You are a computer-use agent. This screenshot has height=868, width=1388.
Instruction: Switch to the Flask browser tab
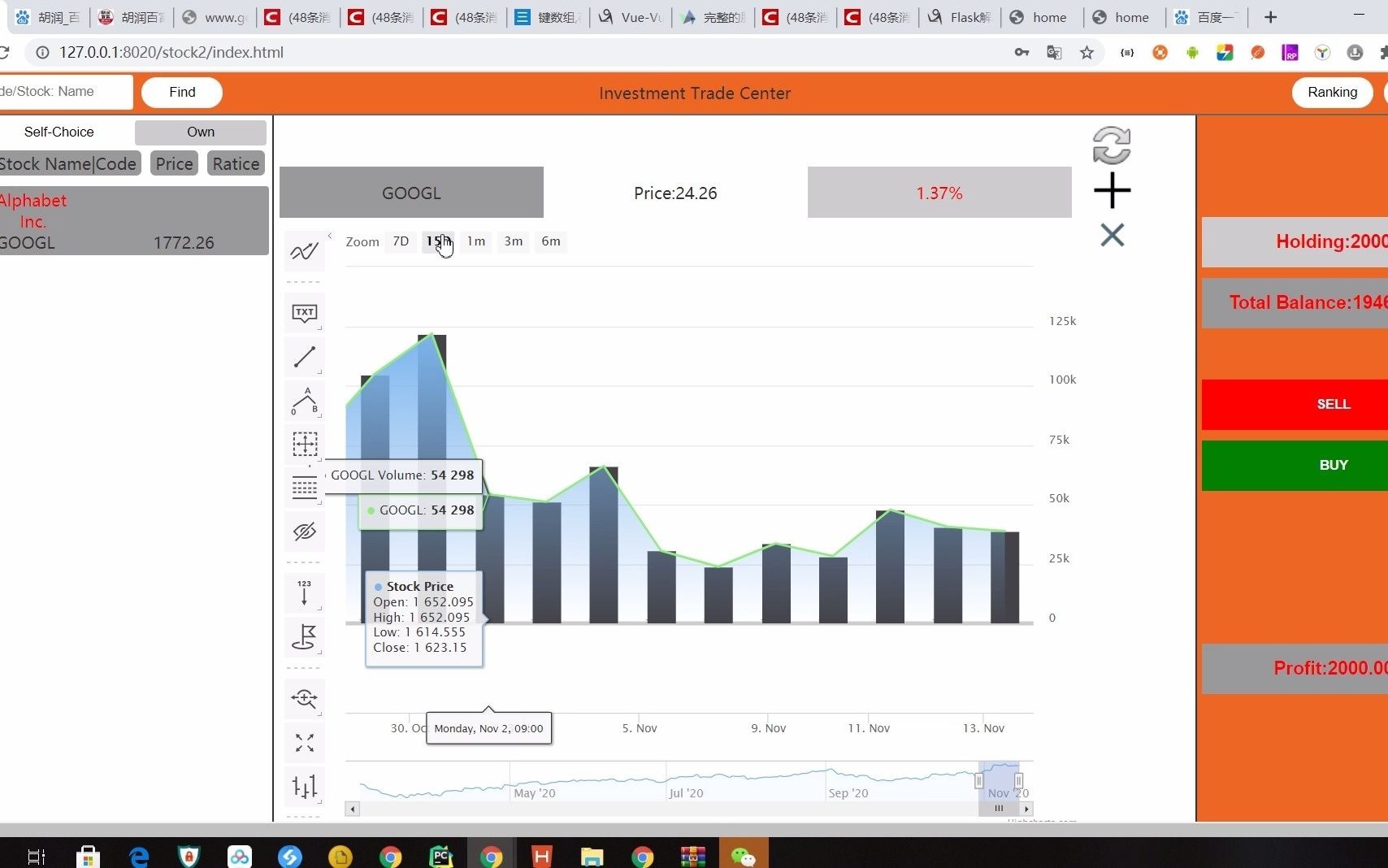pyautogui.click(x=960, y=17)
